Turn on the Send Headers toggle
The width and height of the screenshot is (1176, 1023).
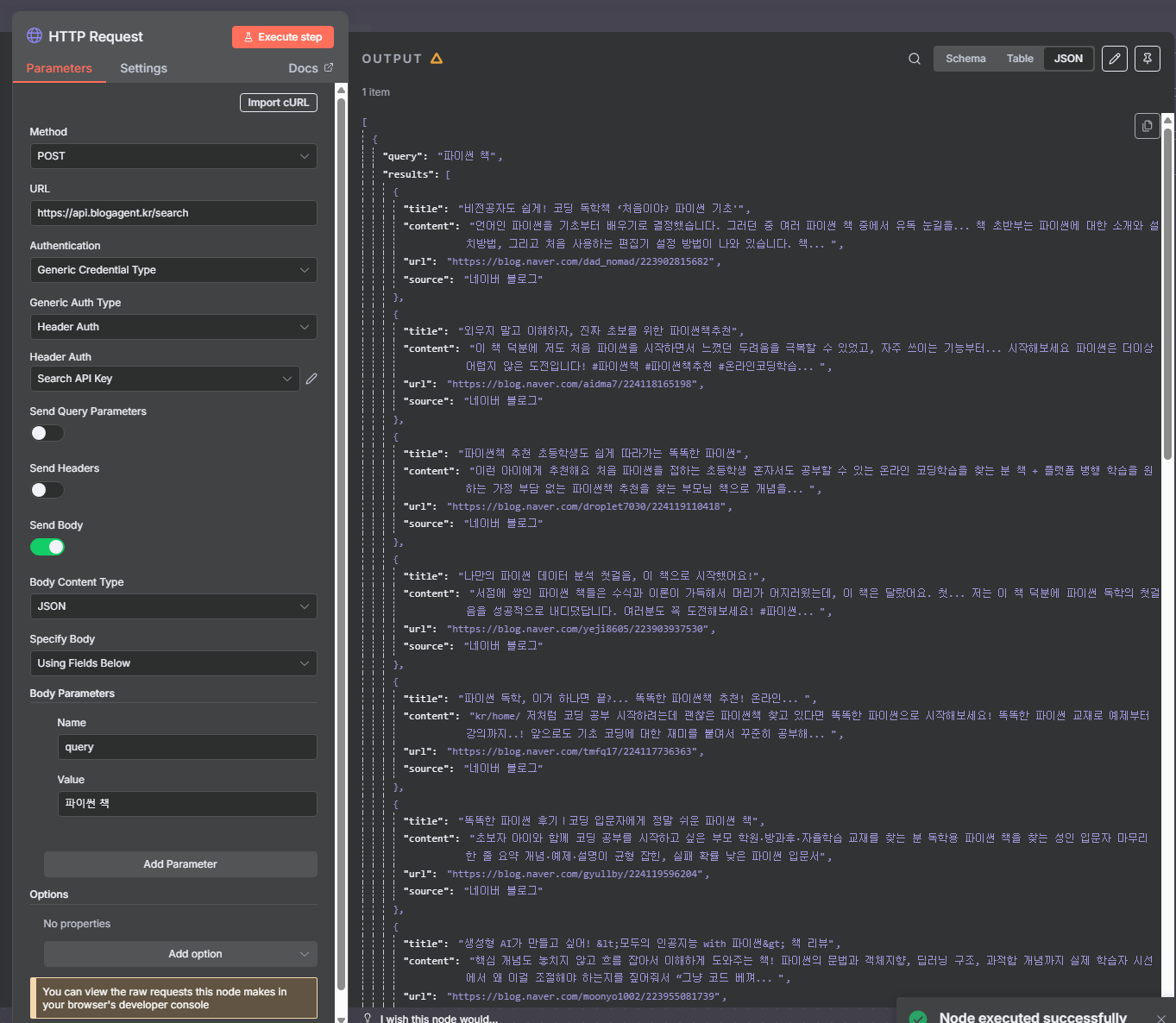point(47,490)
